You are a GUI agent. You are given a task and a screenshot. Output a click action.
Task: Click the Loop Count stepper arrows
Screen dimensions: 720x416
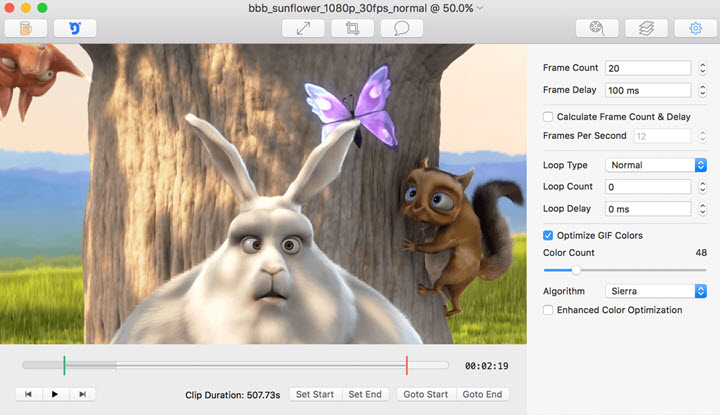702,186
